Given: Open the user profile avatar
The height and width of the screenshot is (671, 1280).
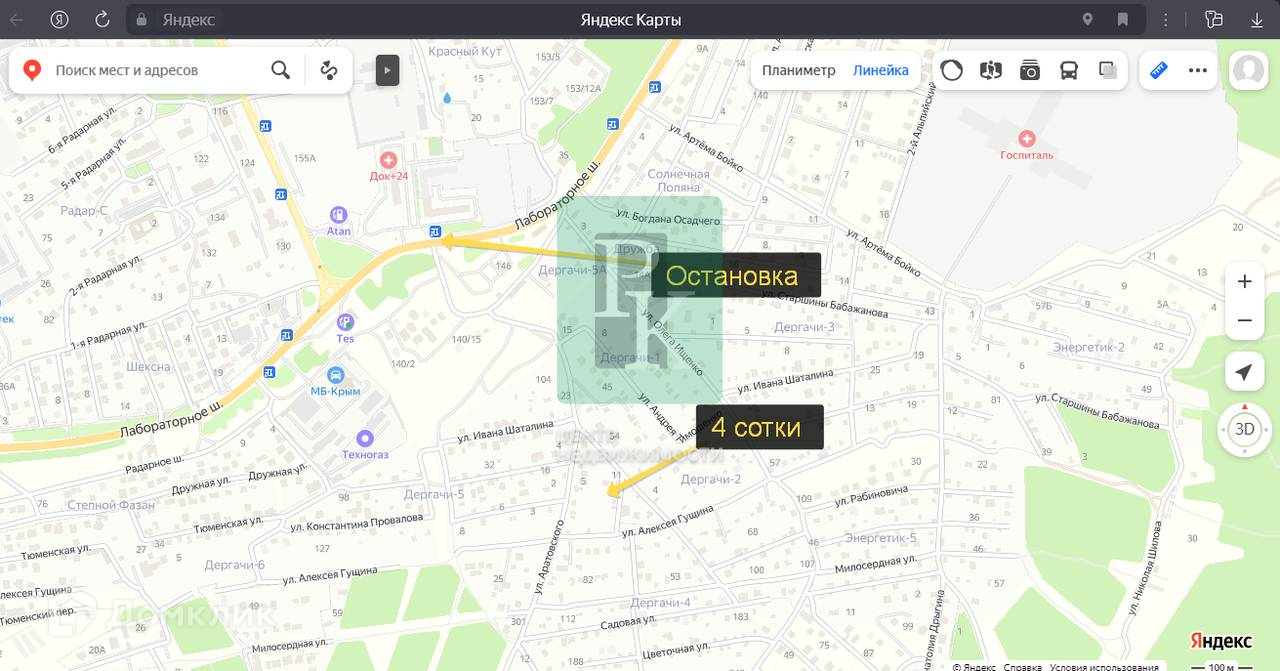Looking at the screenshot, I should (x=1248, y=70).
